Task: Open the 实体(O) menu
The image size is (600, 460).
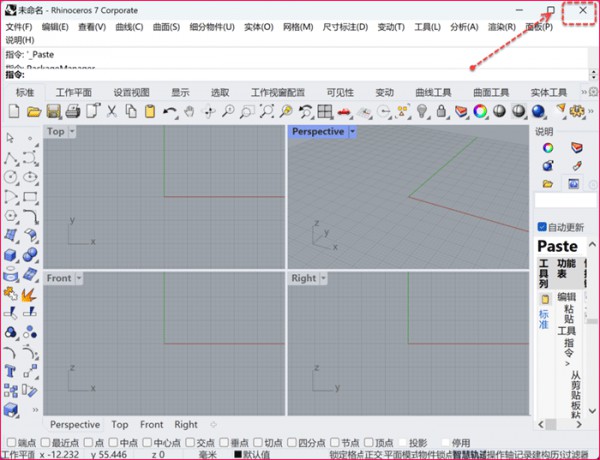Action: pyautogui.click(x=259, y=27)
